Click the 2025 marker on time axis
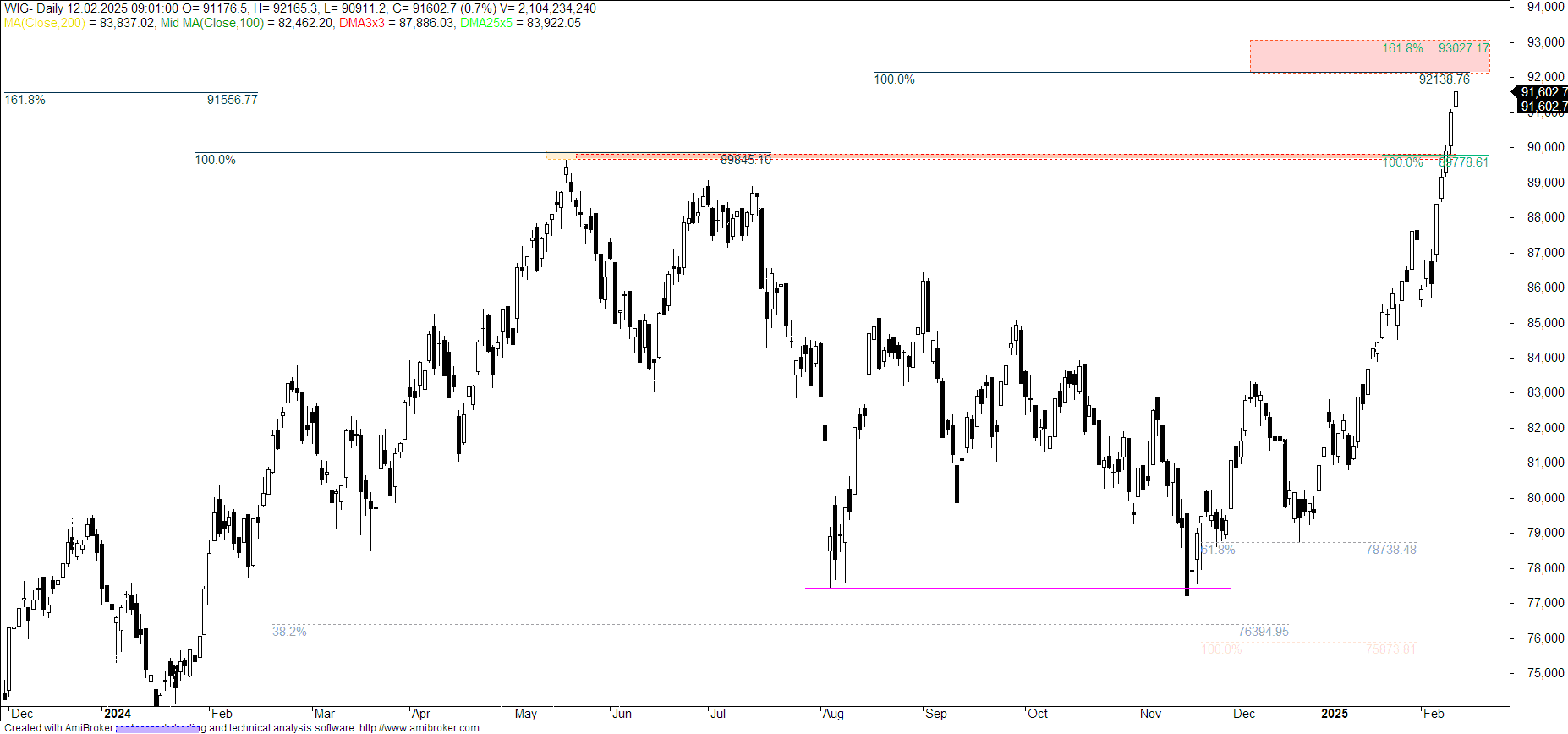The height and width of the screenshot is (734, 1568). click(x=1334, y=714)
